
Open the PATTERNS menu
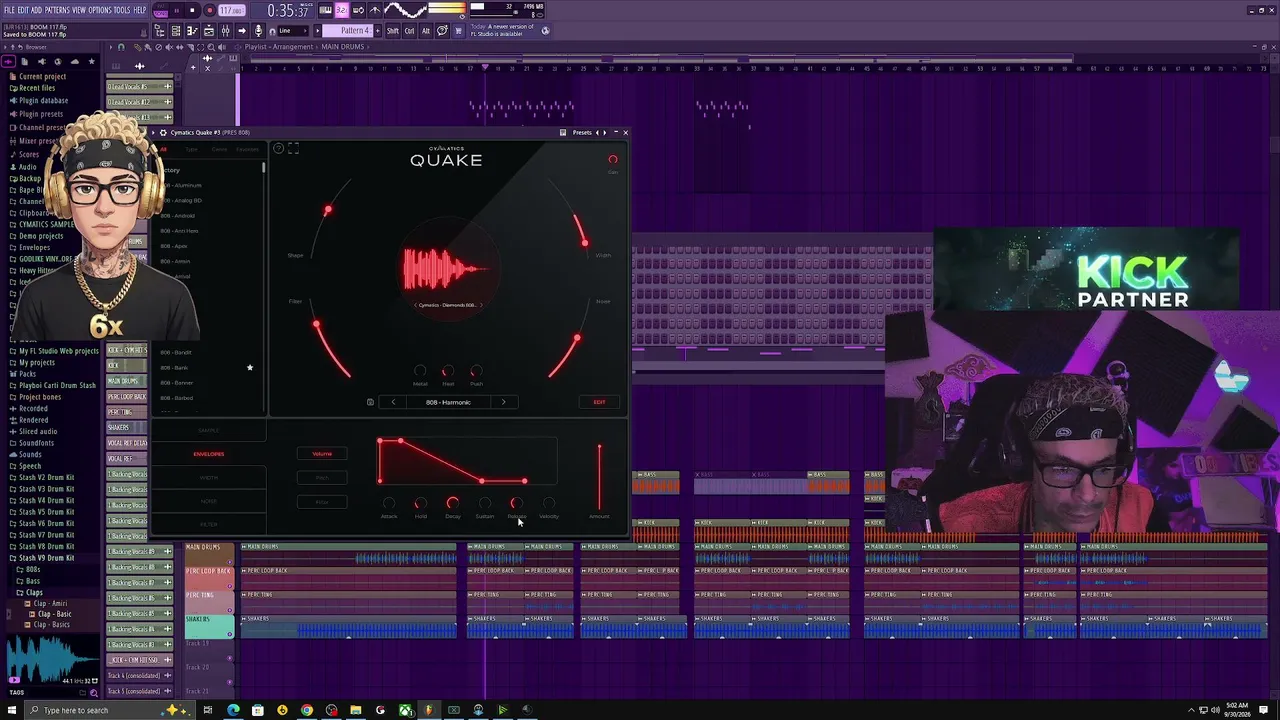click(x=57, y=10)
